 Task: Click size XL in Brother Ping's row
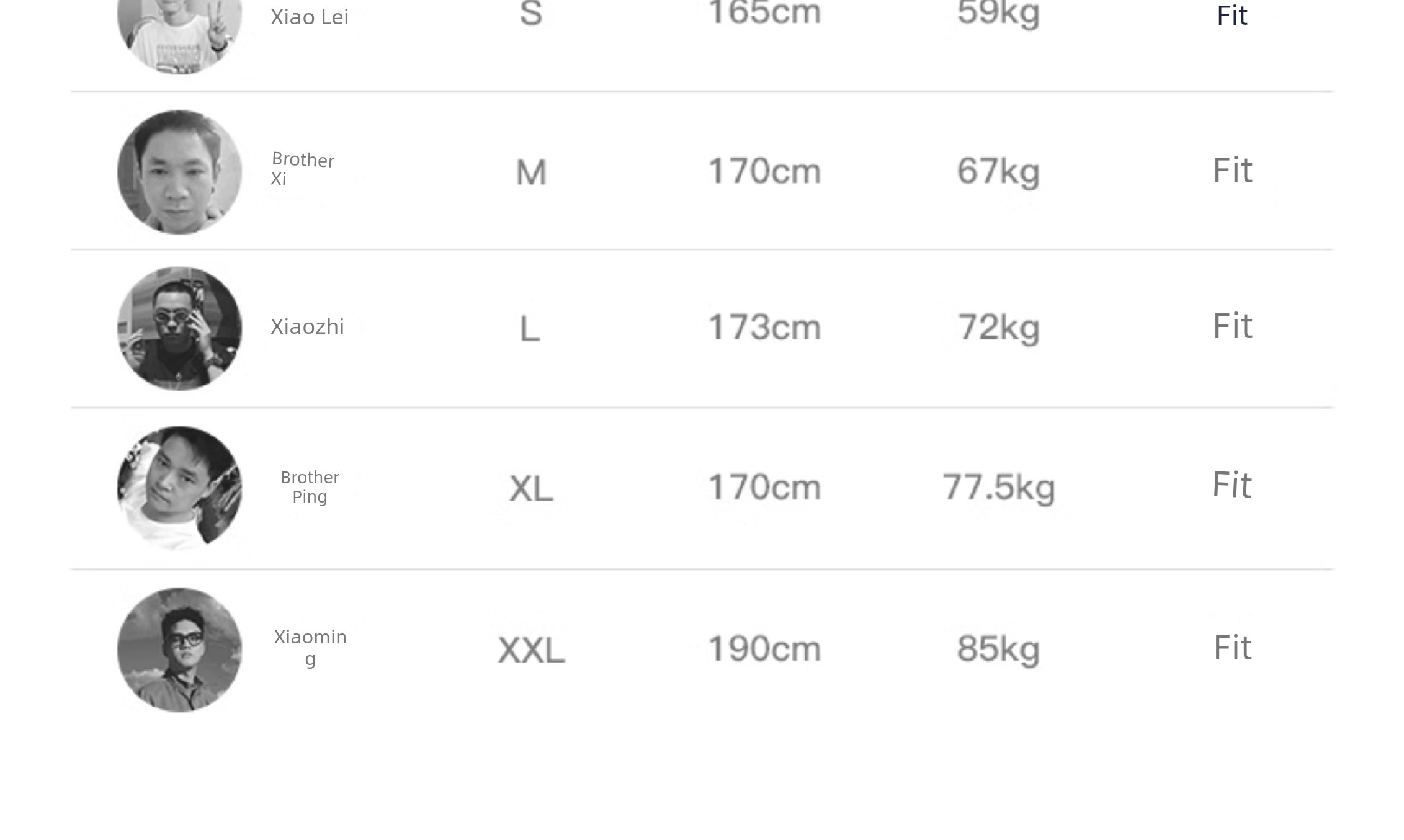click(531, 488)
